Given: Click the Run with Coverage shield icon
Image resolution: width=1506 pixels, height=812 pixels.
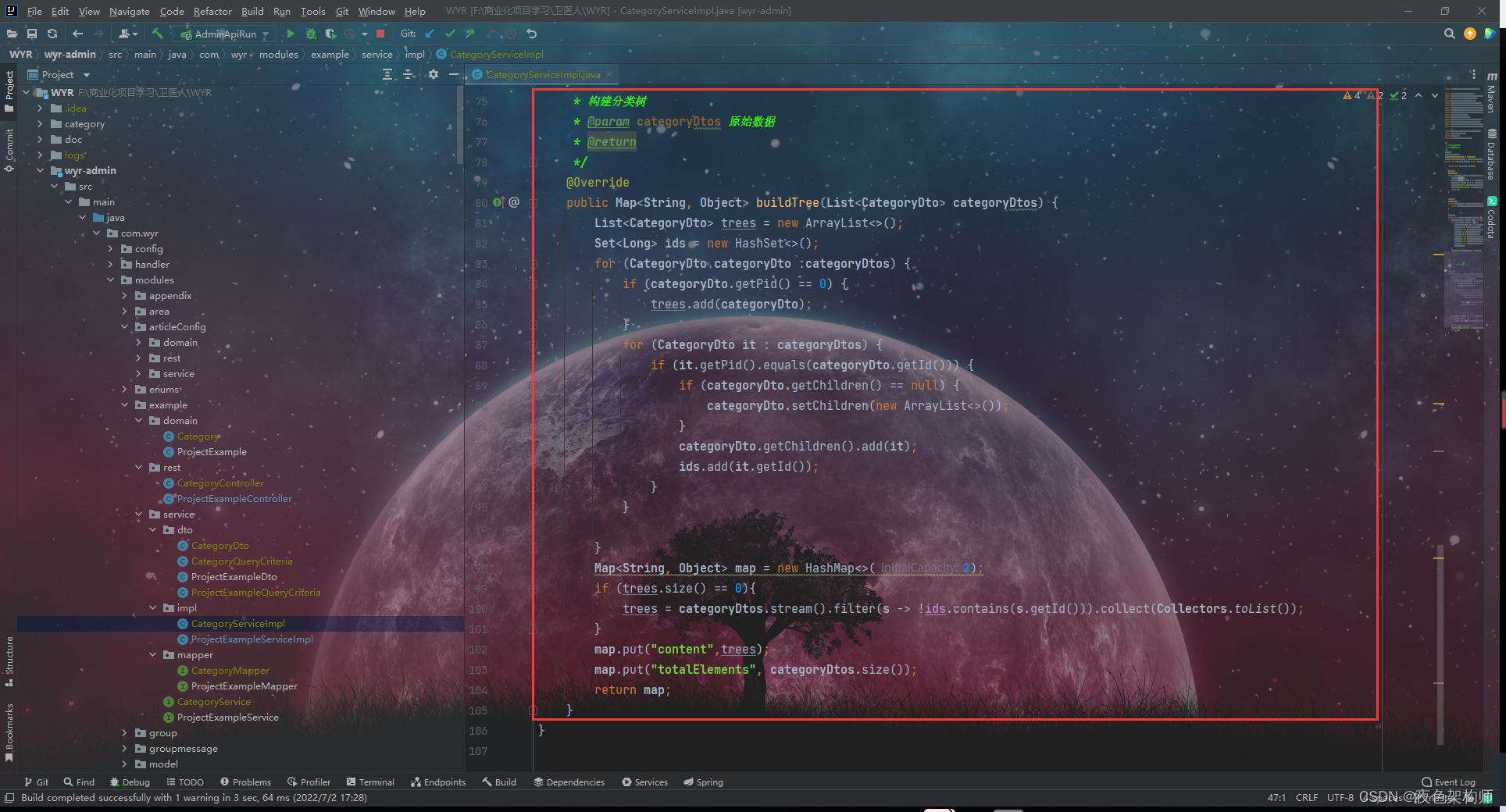Looking at the screenshot, I should pyautogui.click(x=330, y=34).
